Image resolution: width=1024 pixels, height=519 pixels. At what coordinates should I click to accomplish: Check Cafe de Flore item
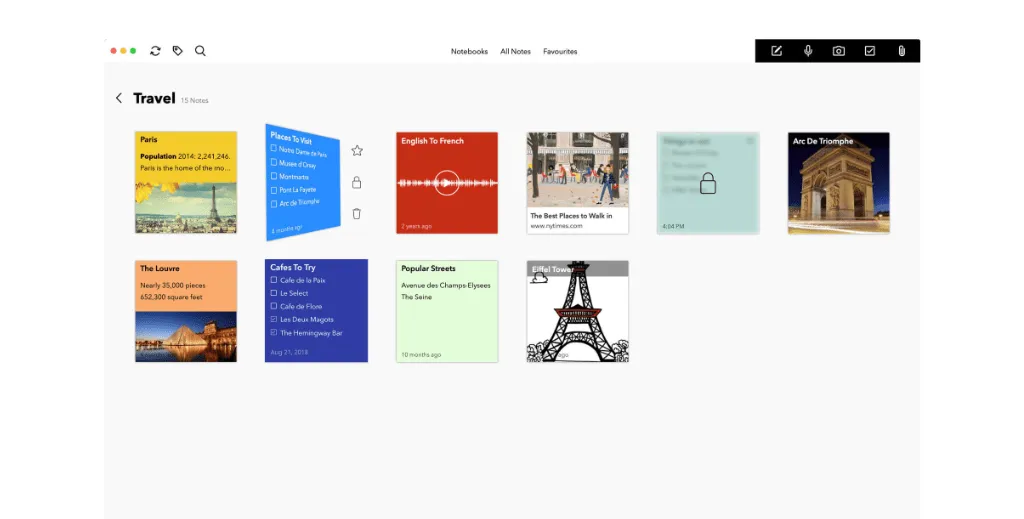274,306
